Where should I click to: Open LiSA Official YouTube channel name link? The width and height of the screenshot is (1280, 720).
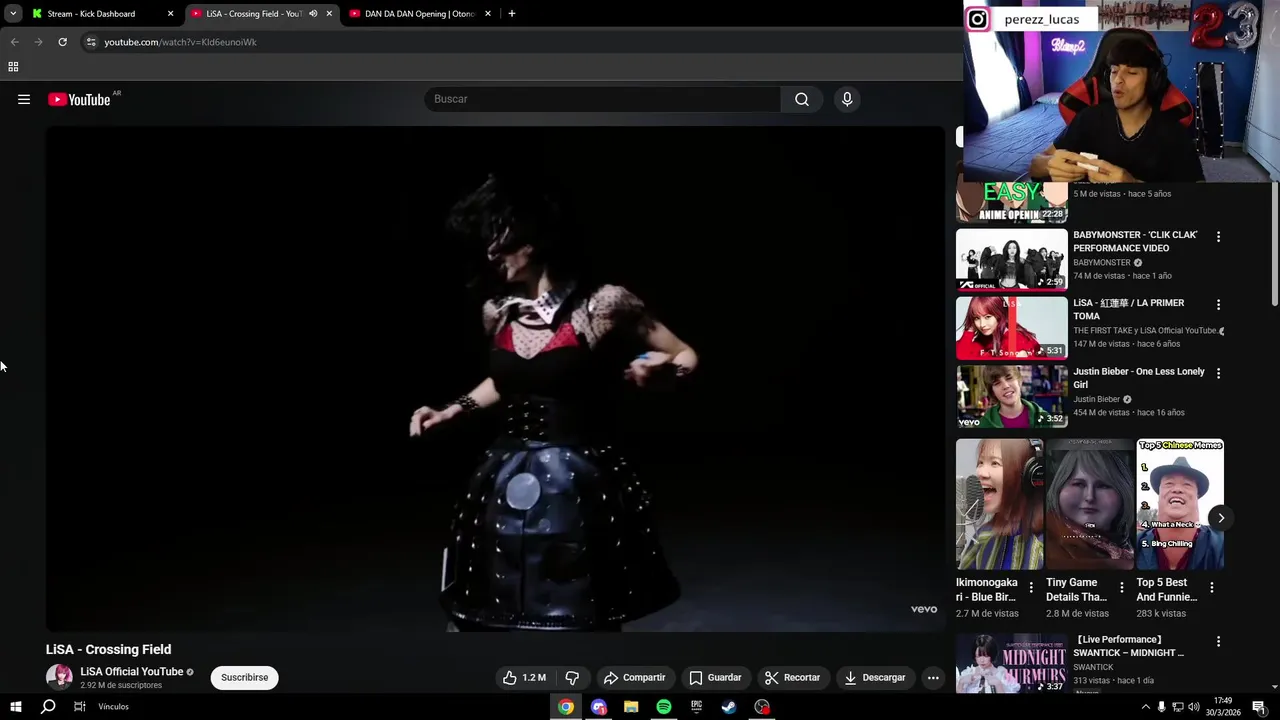pos(132,672)
